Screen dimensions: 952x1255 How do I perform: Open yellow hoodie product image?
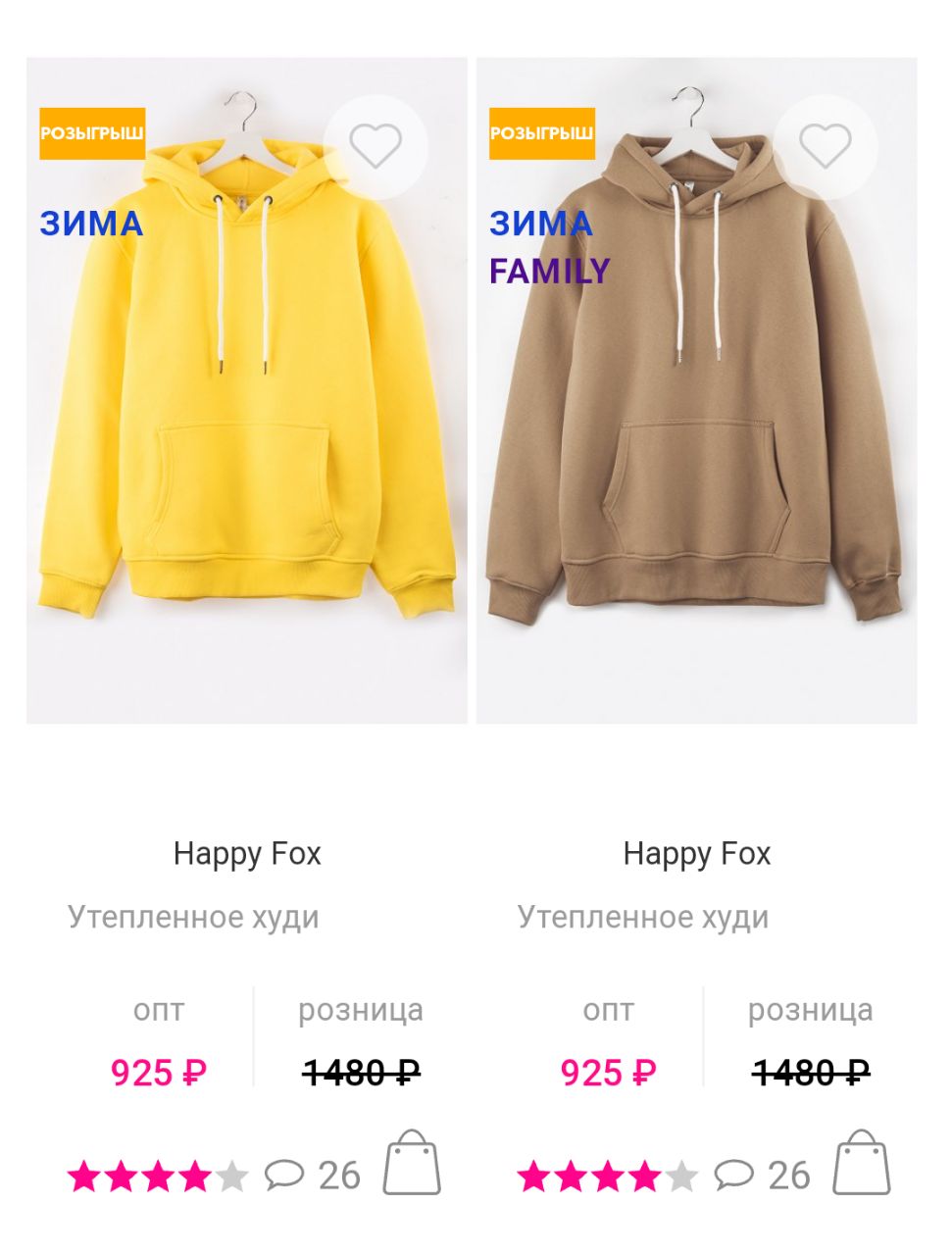(x=247, y=390)
